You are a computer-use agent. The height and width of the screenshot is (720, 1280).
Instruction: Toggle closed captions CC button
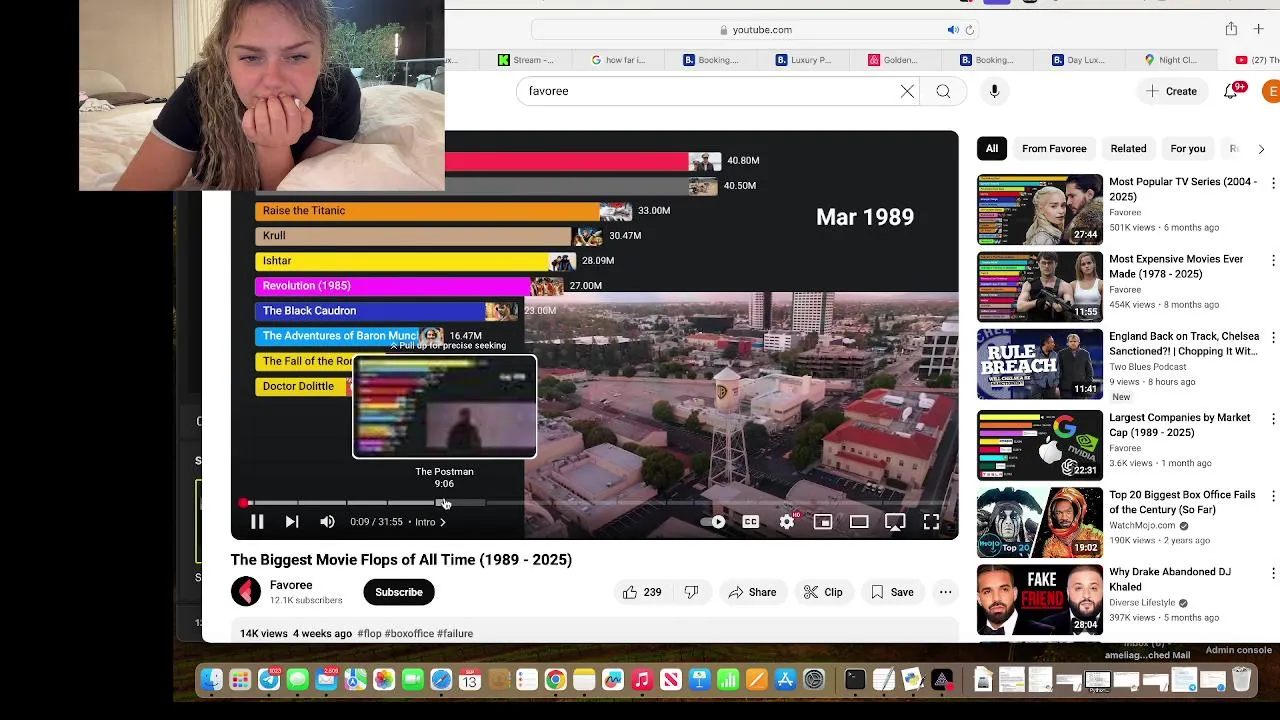(750, 522)
